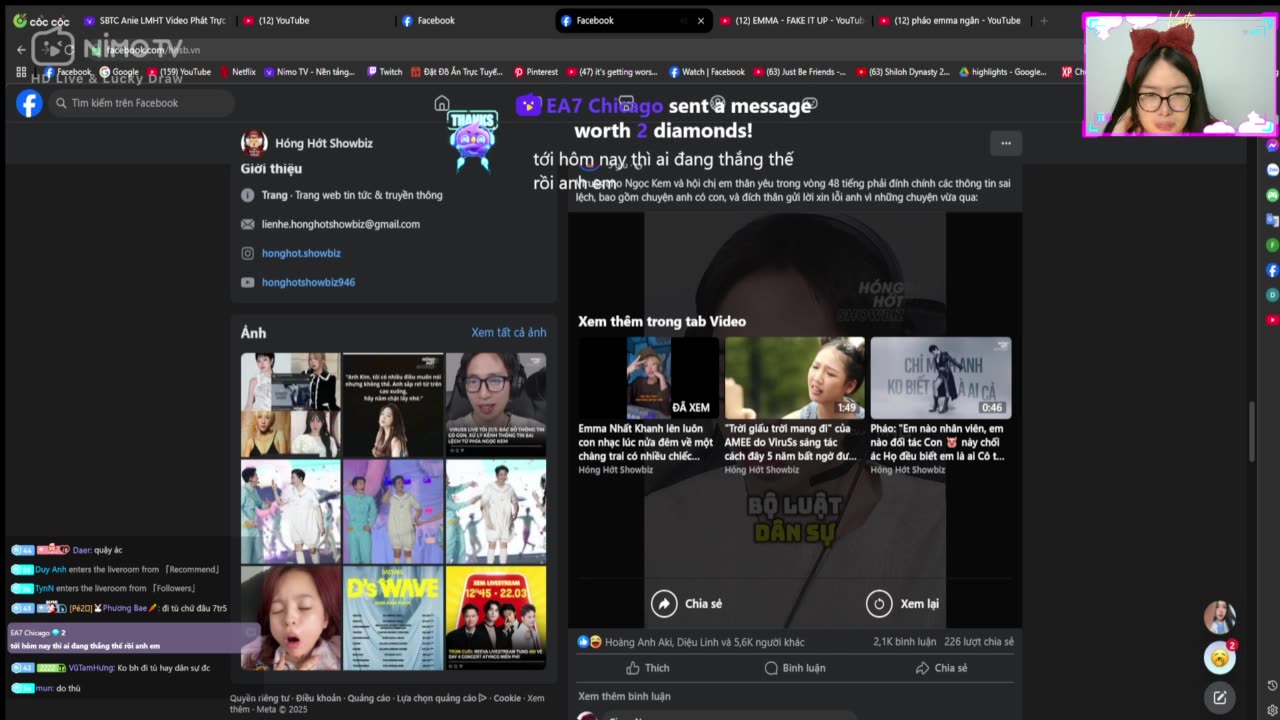The image size is (1280, 720).
Task: Open the Pinterest bookmark
Action: pyautogui.click(x=536, y=72)
